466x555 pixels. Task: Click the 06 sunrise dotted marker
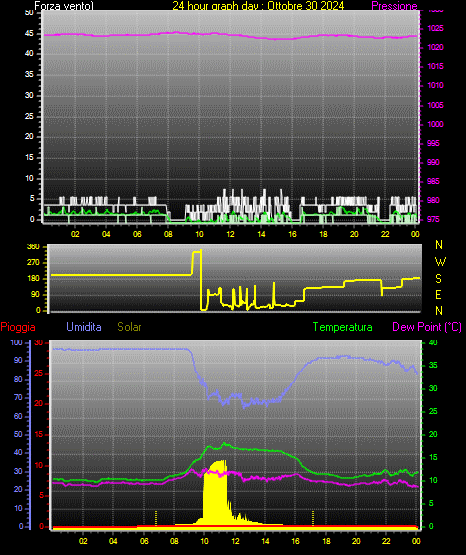156,518
